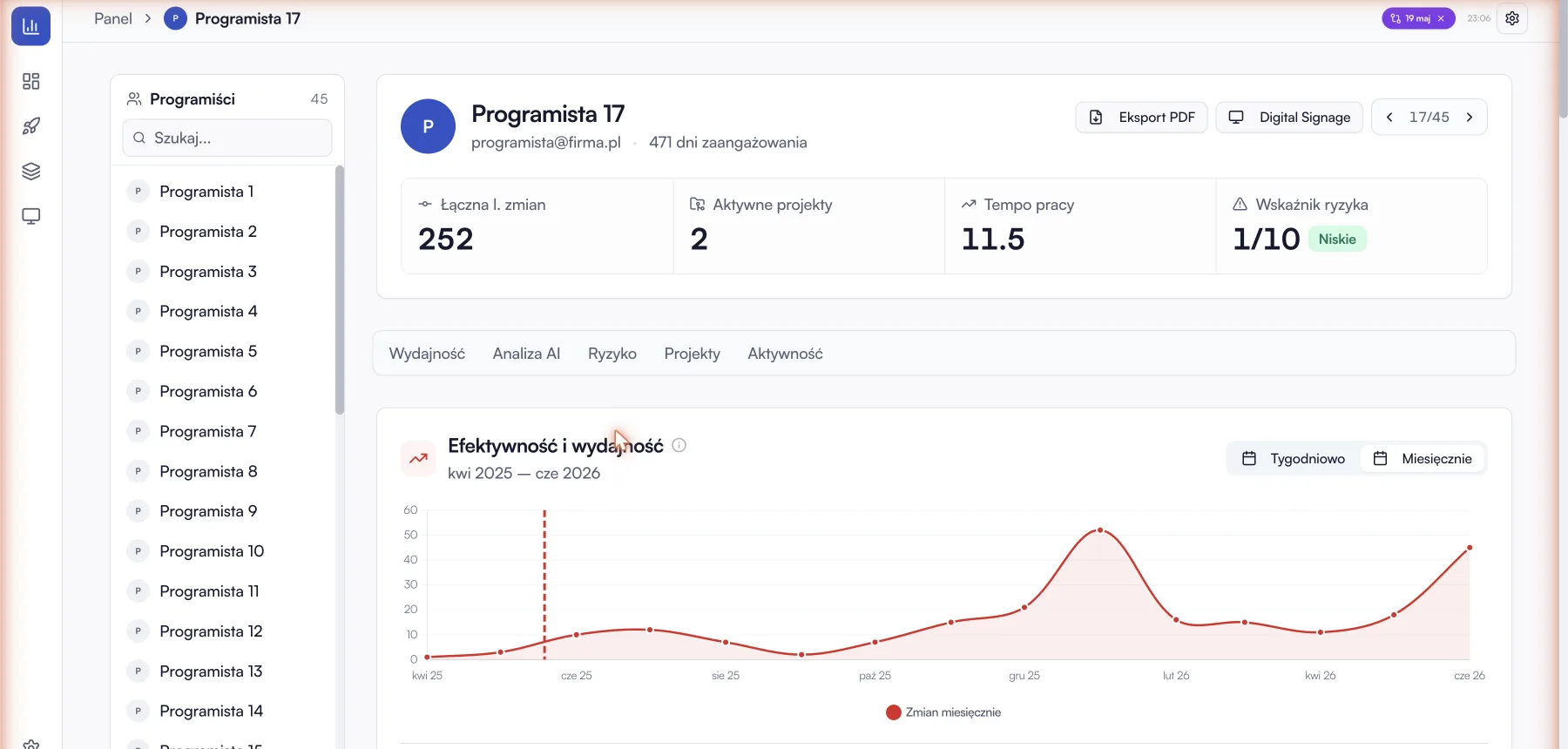
Task: Switch to the Wydajność tab
Action: point(427,354)
